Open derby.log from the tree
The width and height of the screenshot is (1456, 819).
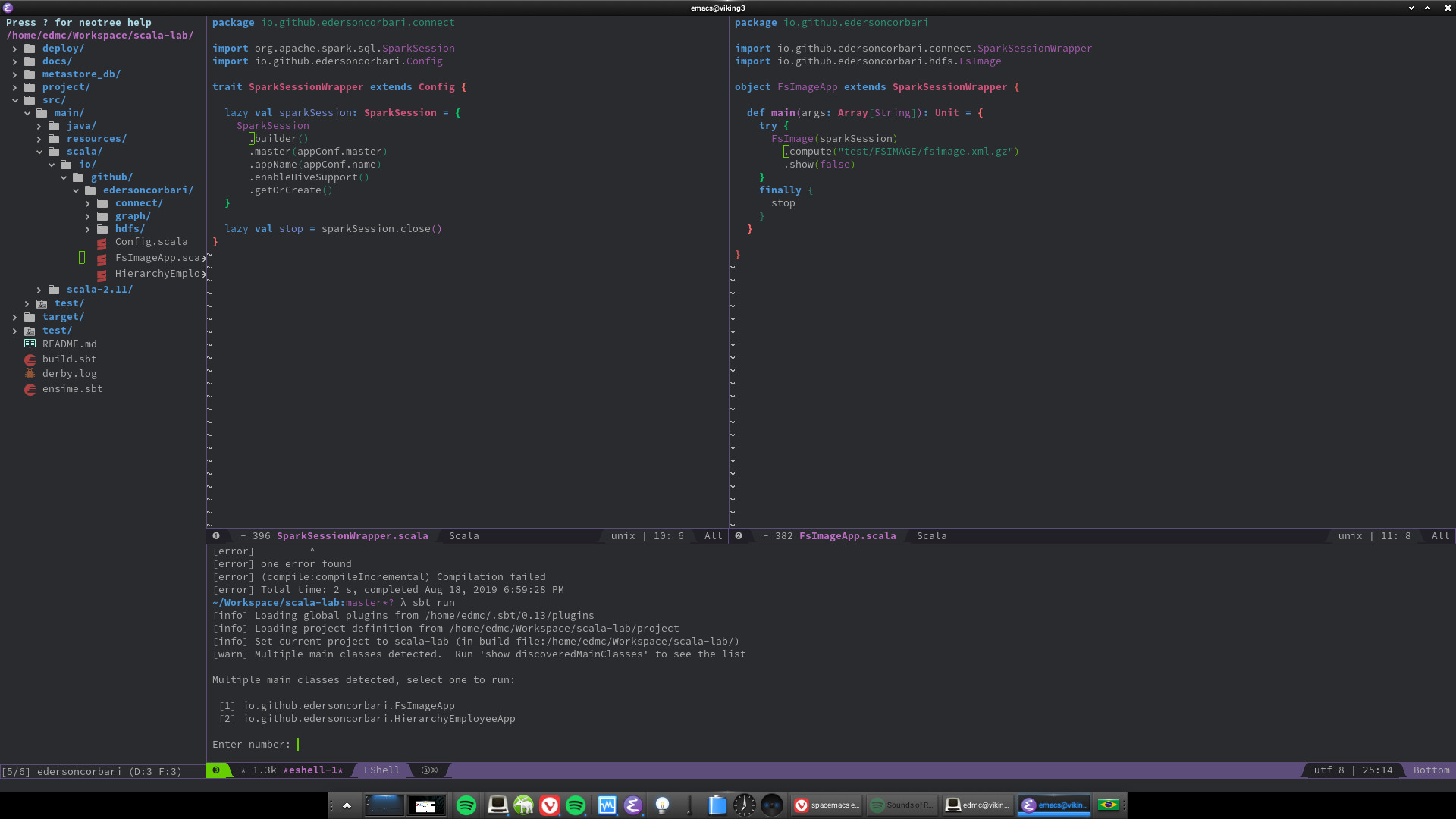[x=69, y=374]
